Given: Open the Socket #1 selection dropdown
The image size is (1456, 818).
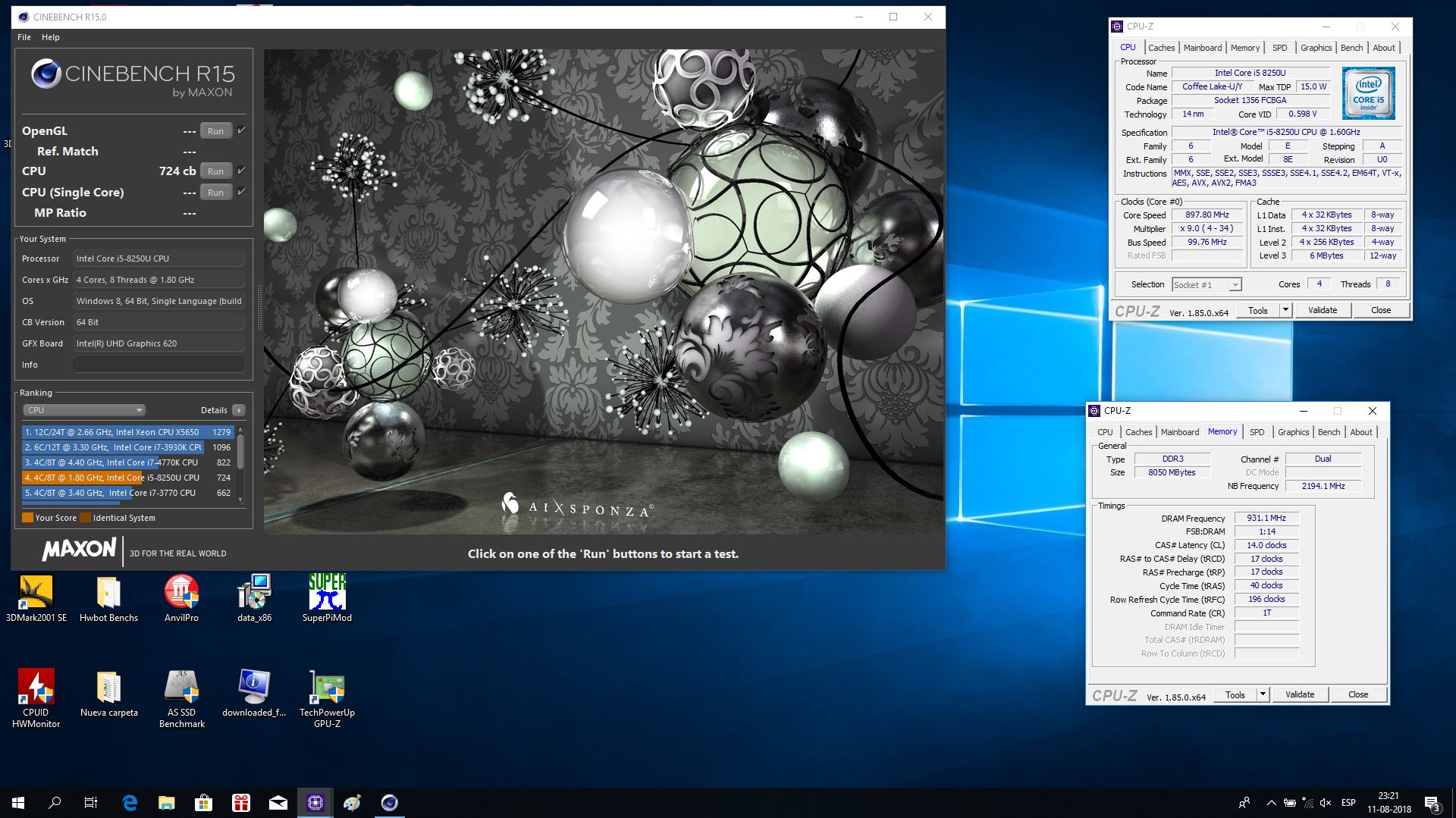Looking at the screenshot, I should (1207, 285).
